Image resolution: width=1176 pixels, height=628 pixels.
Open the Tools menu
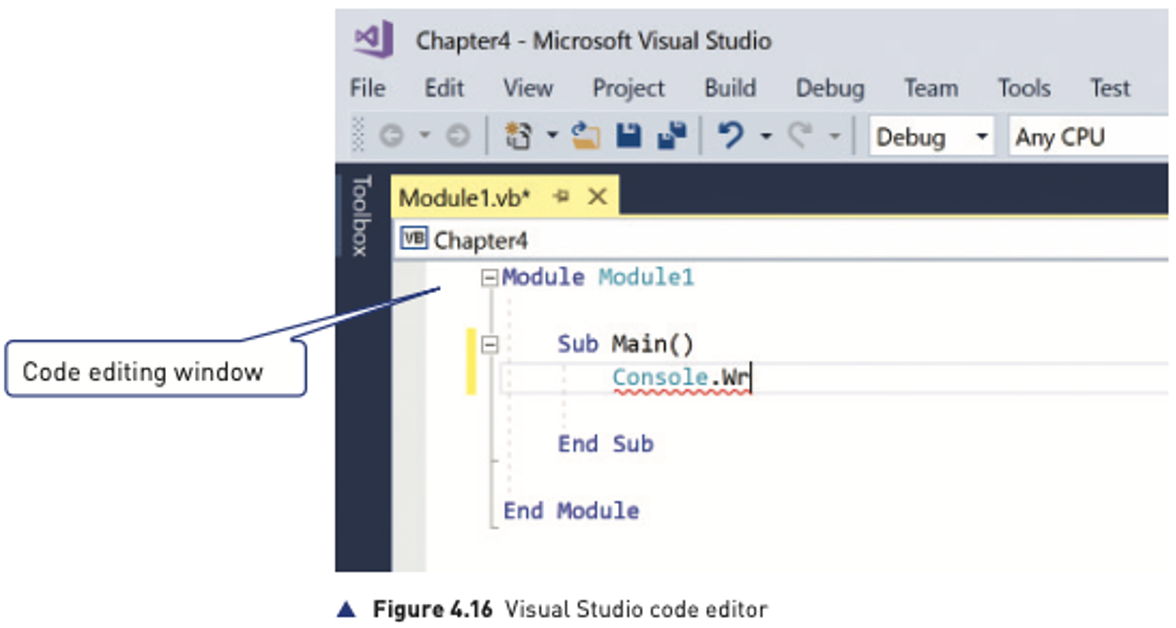click(1024, 88)
